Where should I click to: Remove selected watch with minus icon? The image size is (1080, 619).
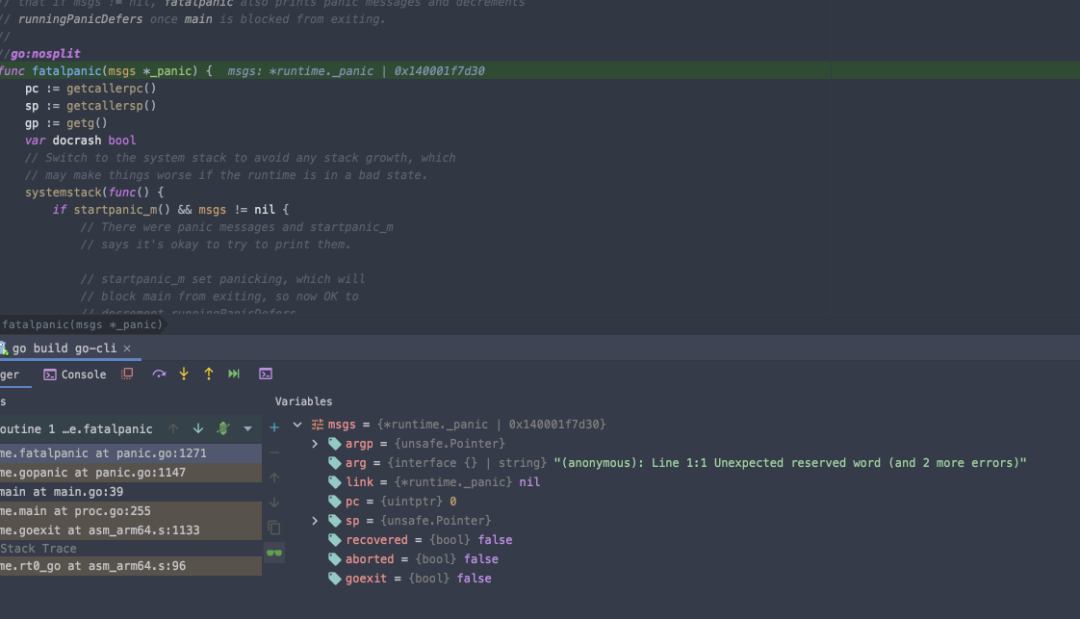coord(274,452)
